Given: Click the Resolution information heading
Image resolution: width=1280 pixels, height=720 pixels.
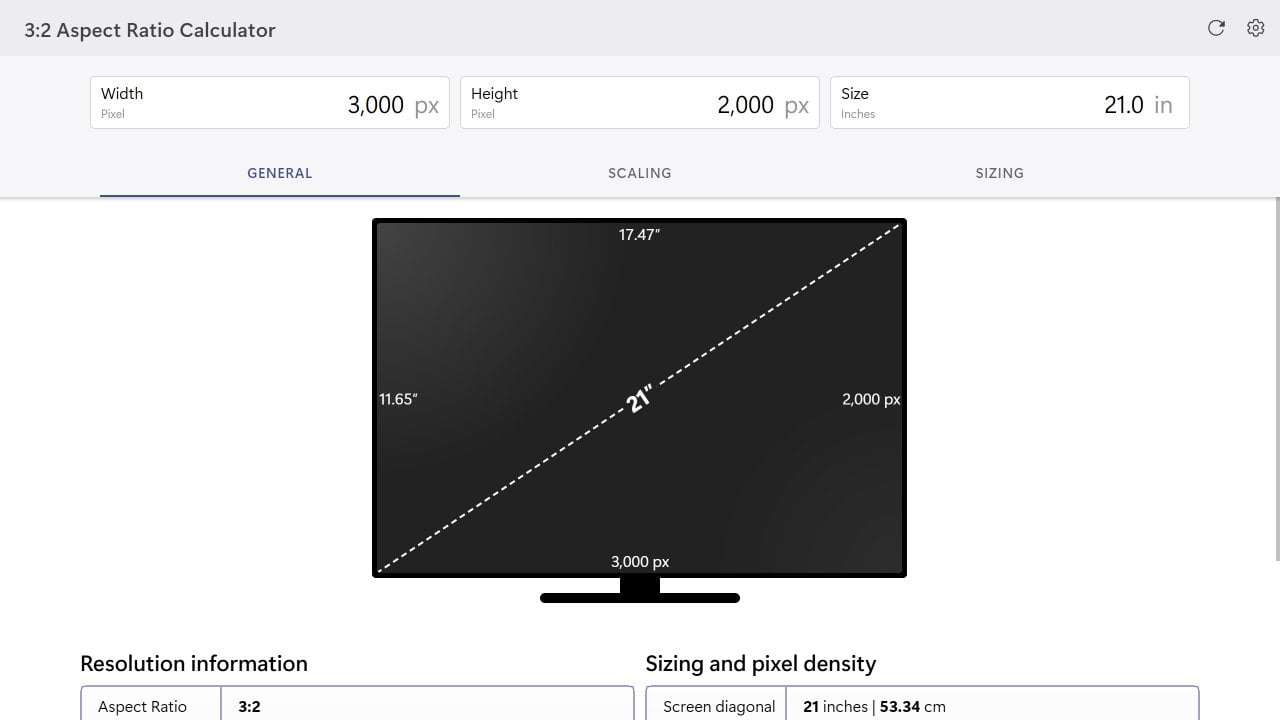Looking at the screenshot, I should (193, 663).
